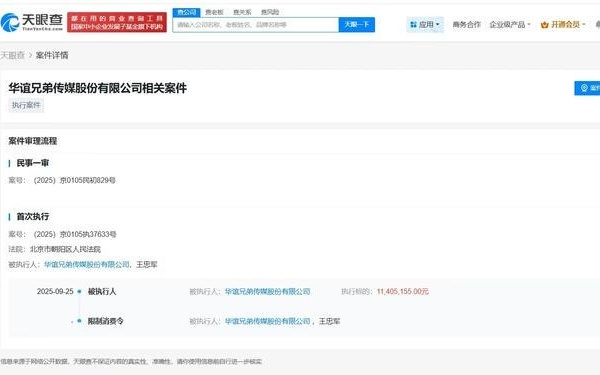
Task: Click the 限制消费令 timeline entry label
Action: pyautogui.click(x=106, y=321)
